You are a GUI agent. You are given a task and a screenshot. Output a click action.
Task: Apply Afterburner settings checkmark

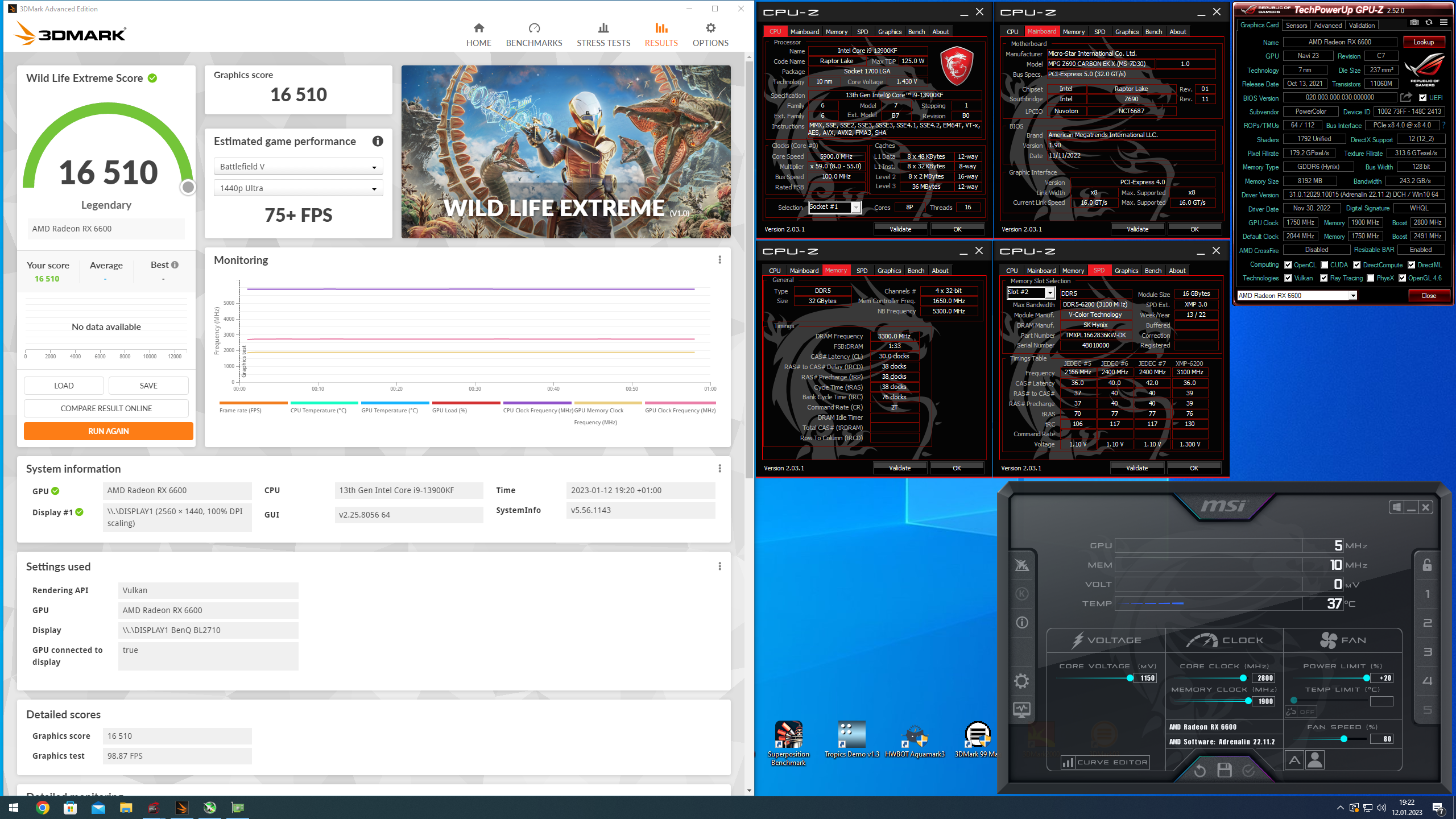tap(1249, 771)
